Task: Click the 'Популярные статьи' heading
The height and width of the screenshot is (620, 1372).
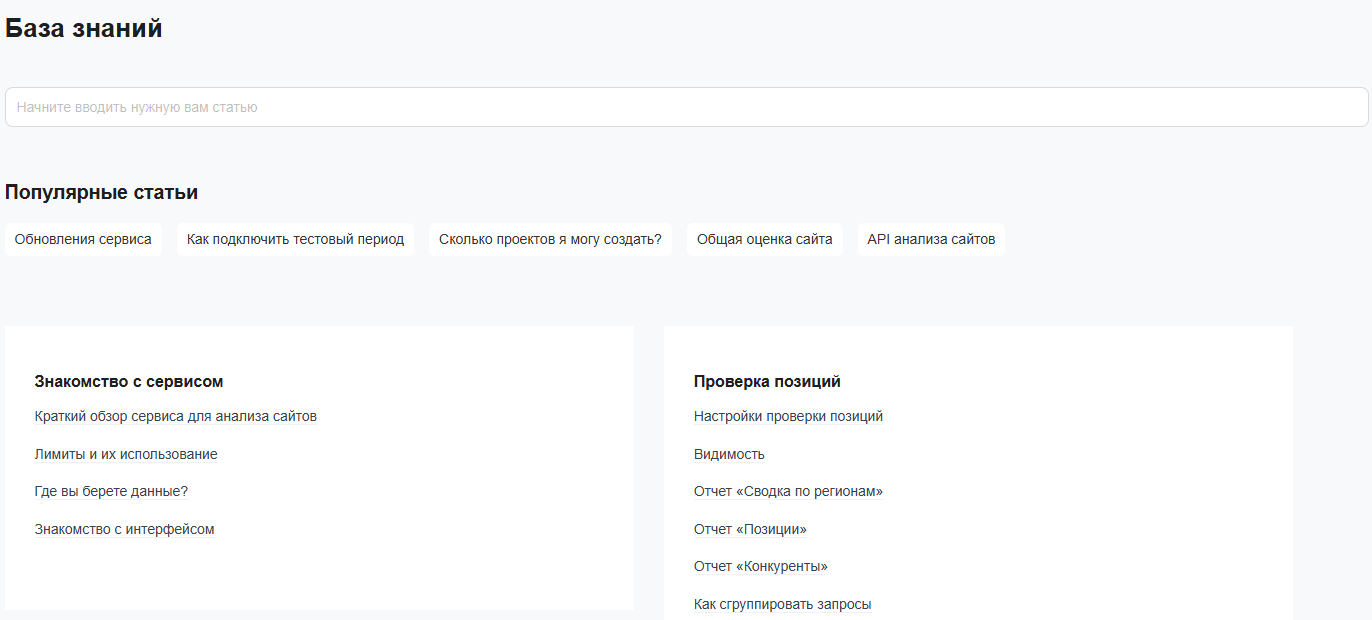Action: pos(102,192)
